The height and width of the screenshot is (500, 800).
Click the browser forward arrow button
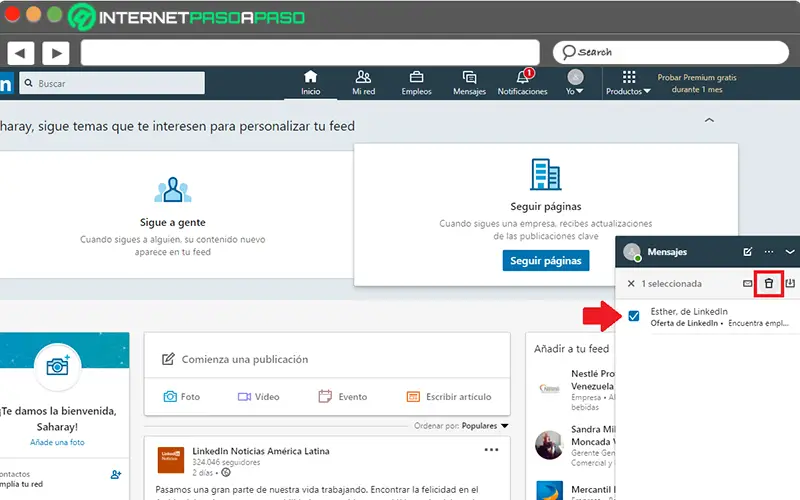click(56, 53)
